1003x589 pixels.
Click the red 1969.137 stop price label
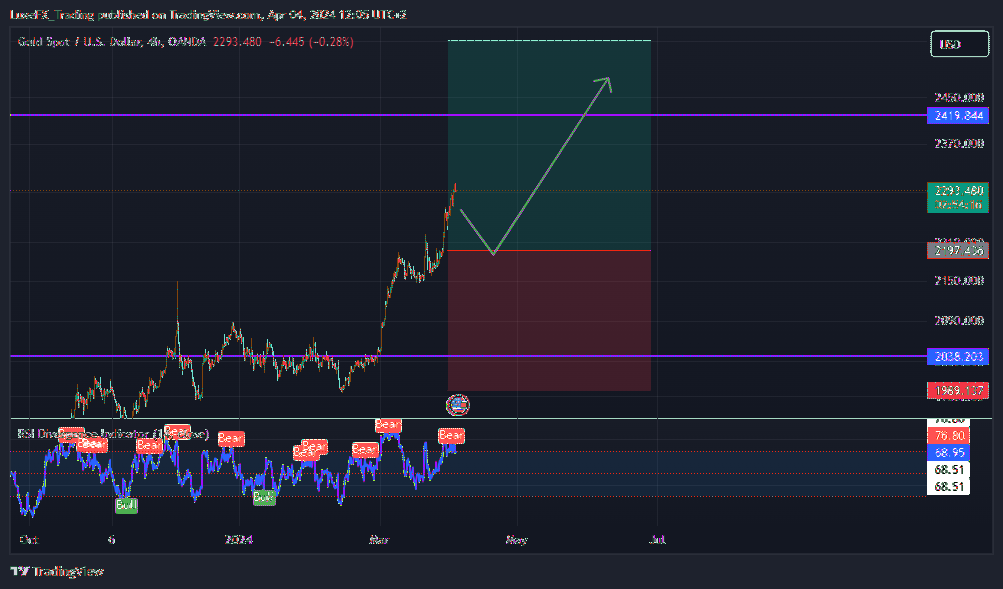(x=958, y=390)
